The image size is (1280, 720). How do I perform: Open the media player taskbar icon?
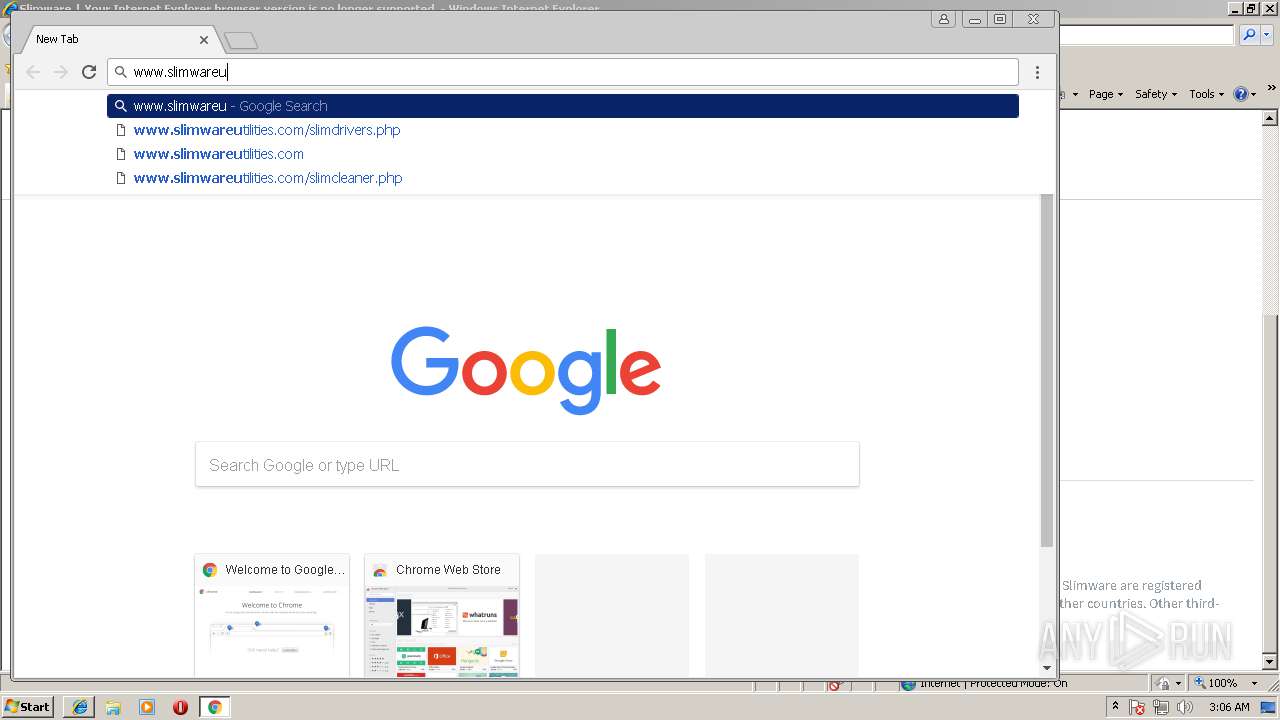coord(147,707)
